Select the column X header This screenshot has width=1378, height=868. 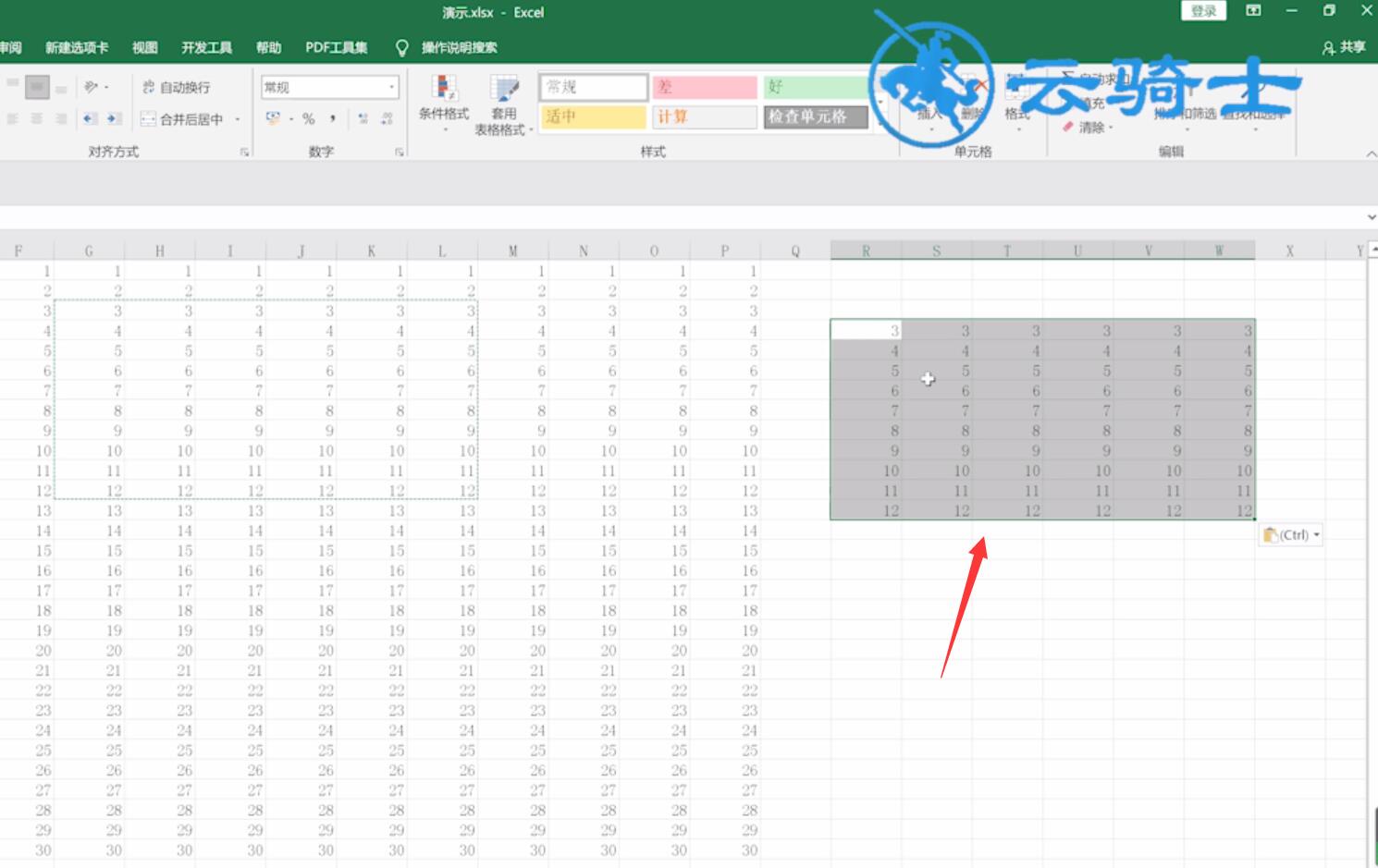tap(1289, 251)
